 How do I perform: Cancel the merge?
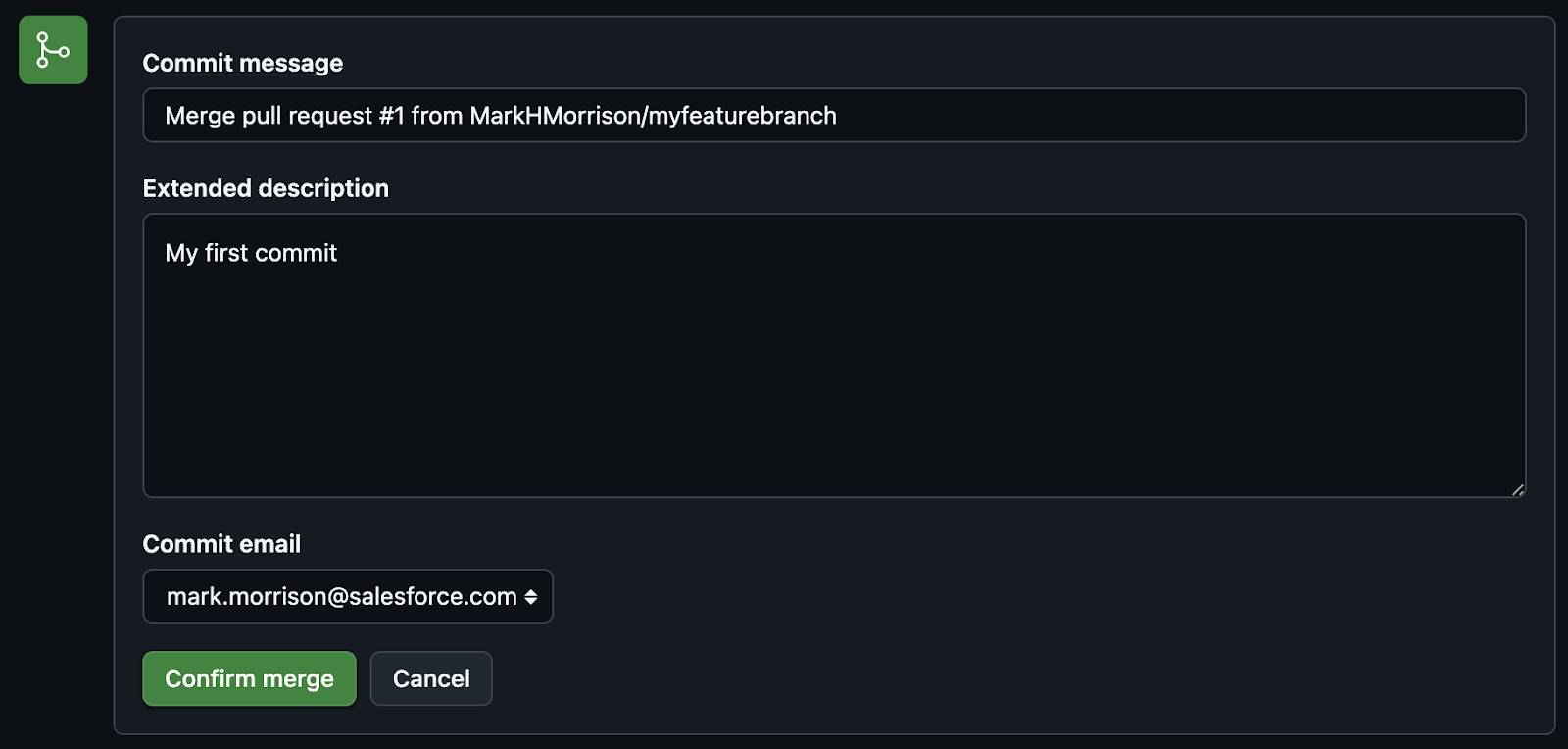coord(431,678)
